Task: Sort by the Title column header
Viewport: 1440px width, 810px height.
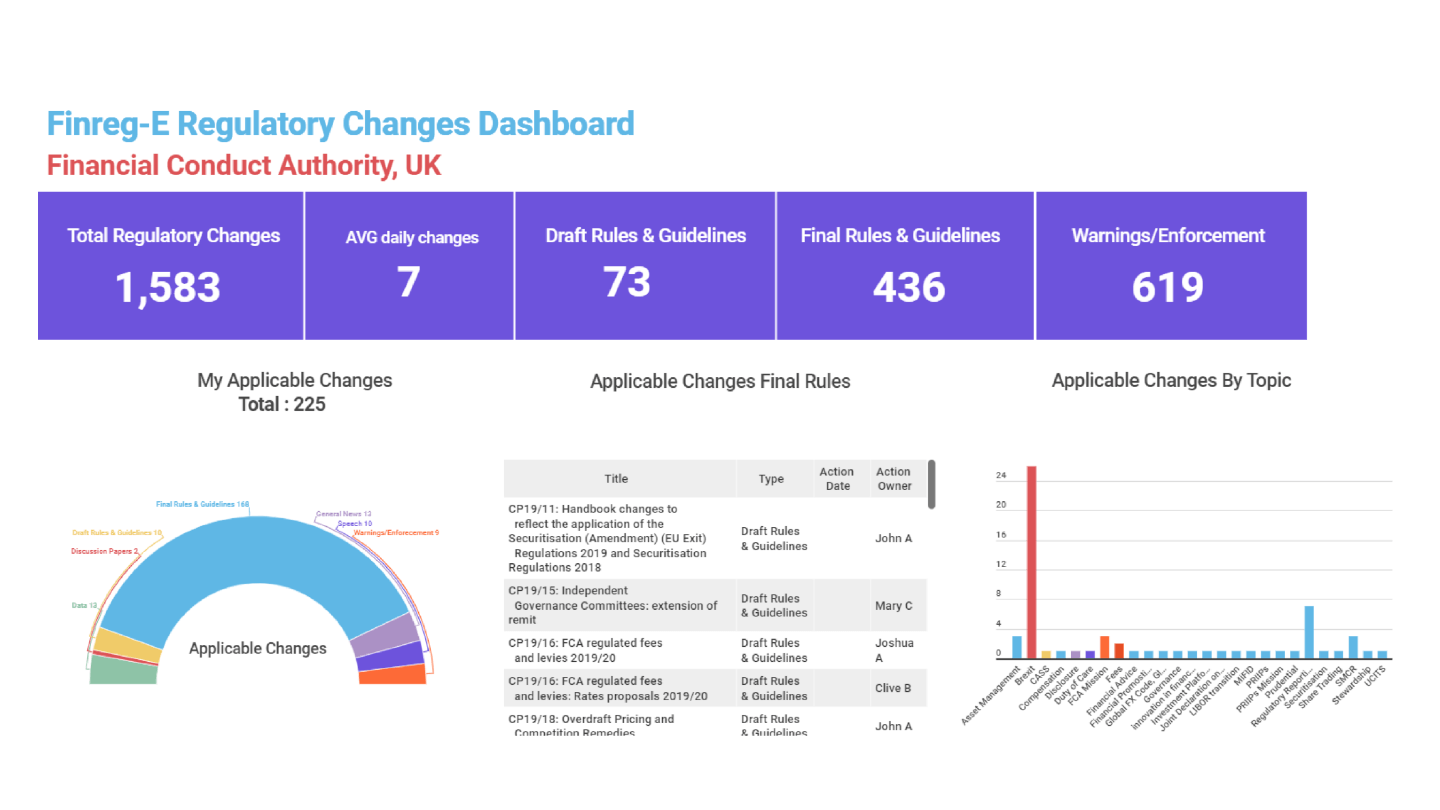Action: (x=616, y=478)
